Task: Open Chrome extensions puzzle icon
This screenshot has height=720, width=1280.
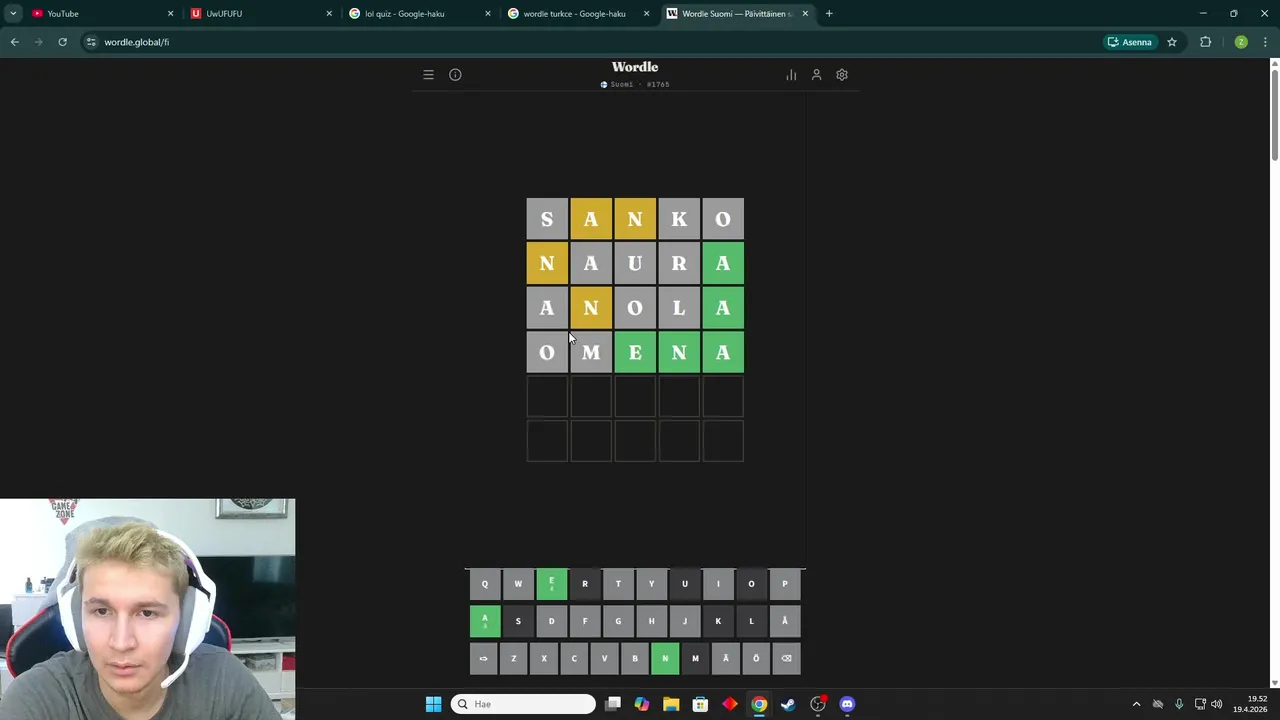Action: point(1205,42)
